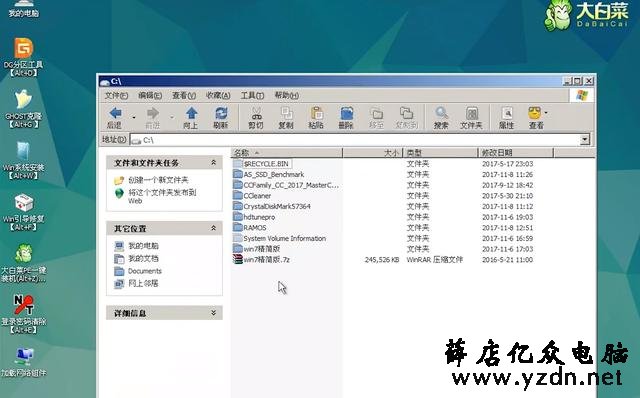Collapse the 文件和文件夹任务 panel
This screenshot has height=398, width=640.
(213, 162)
